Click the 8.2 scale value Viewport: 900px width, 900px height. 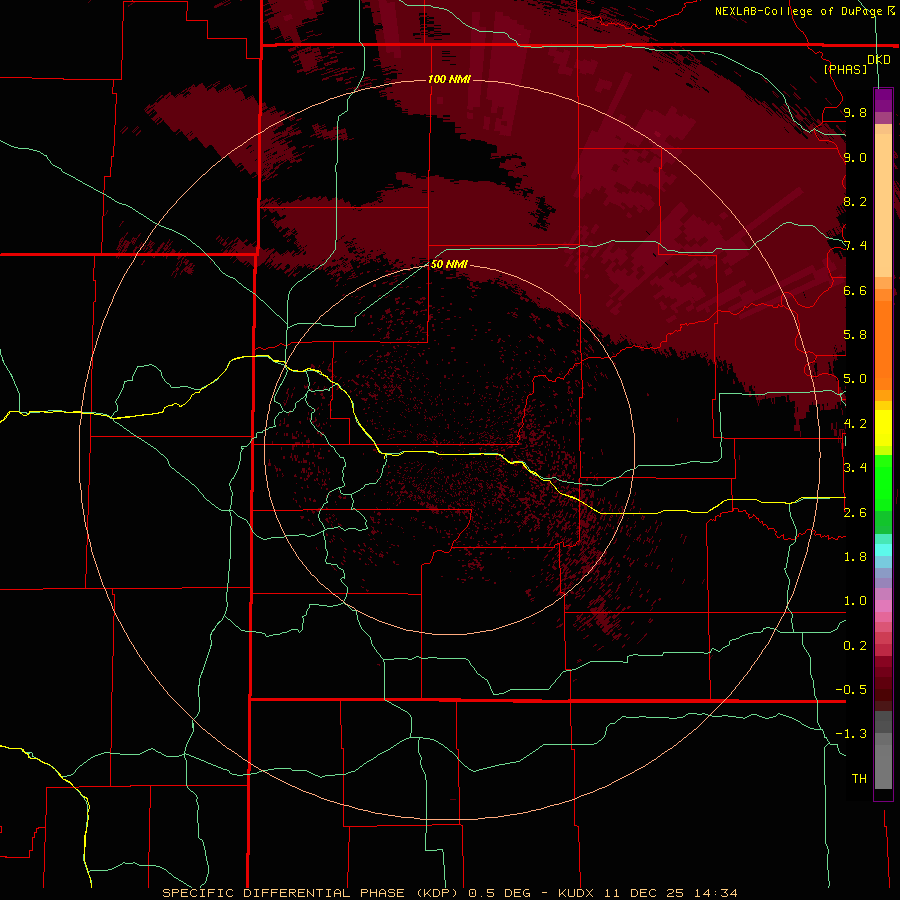click(855, 202)
